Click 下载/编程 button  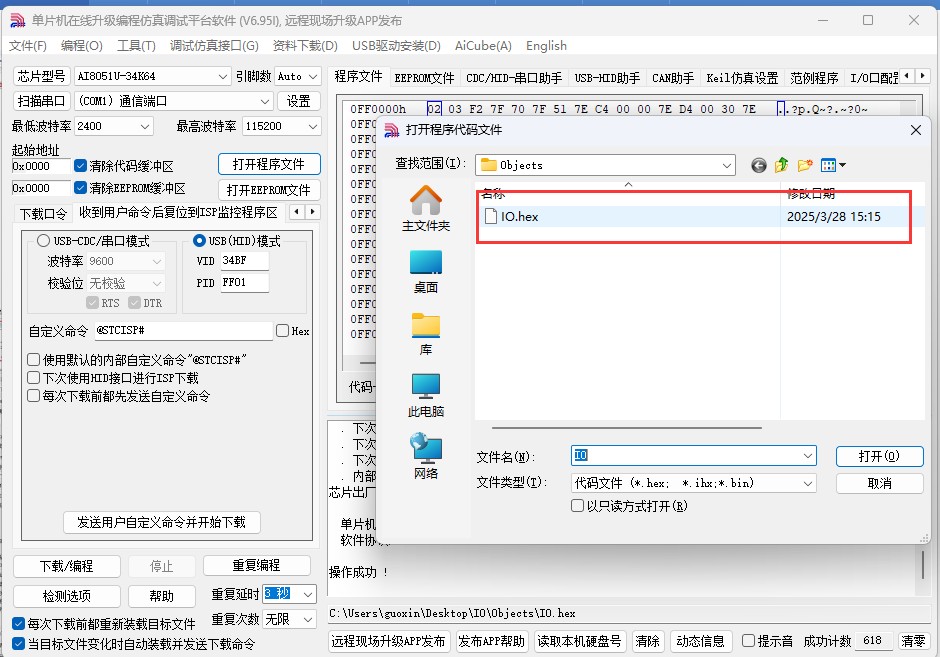point(67,566)
